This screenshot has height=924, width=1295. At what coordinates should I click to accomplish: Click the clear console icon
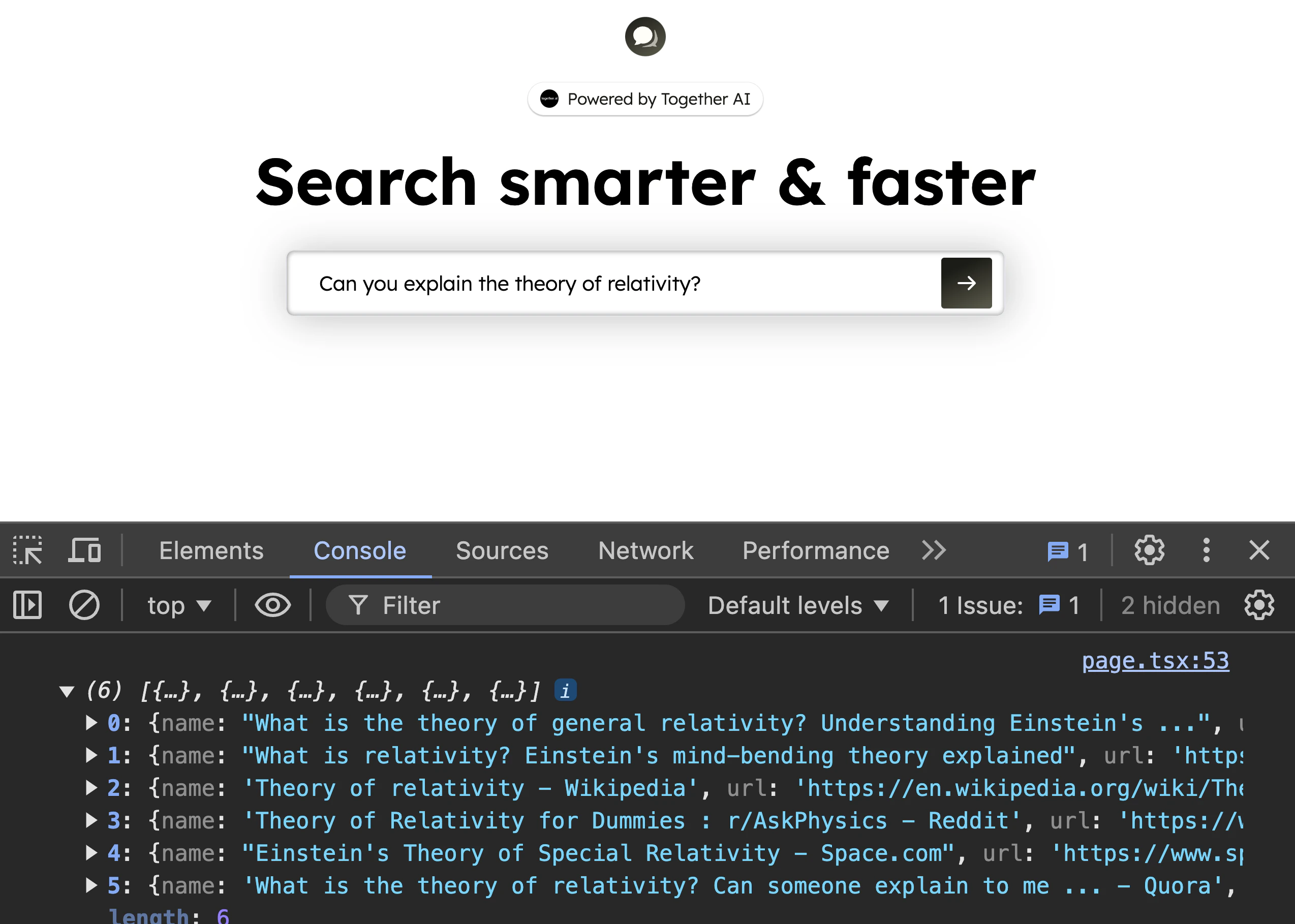(84, 605)
